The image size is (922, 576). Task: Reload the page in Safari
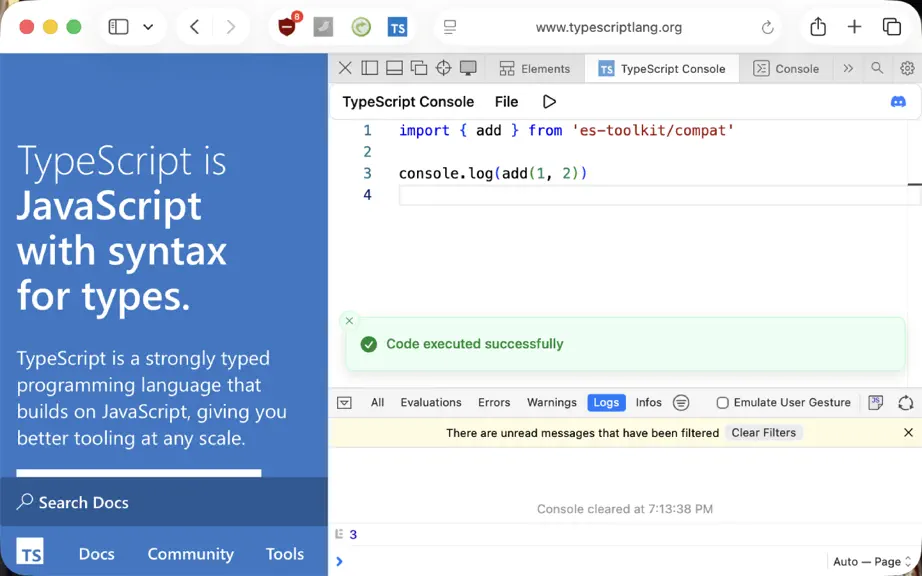tap(767, 27)
